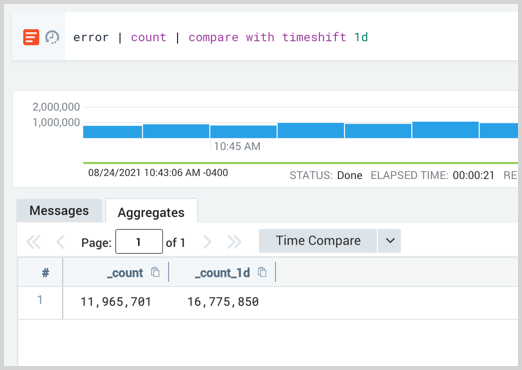522x370 pixels.
Task: Go to the first results page
Action: [33, 242]
